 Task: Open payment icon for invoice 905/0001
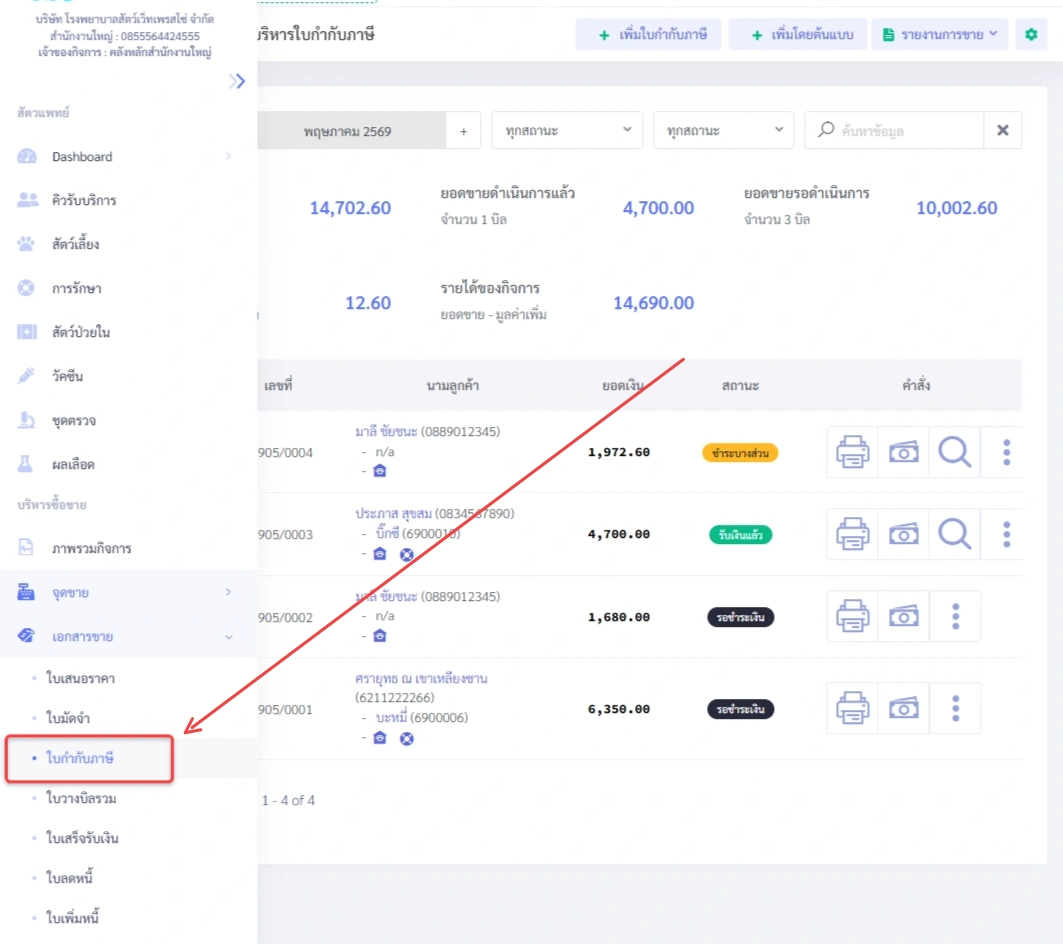click(903, 709)
